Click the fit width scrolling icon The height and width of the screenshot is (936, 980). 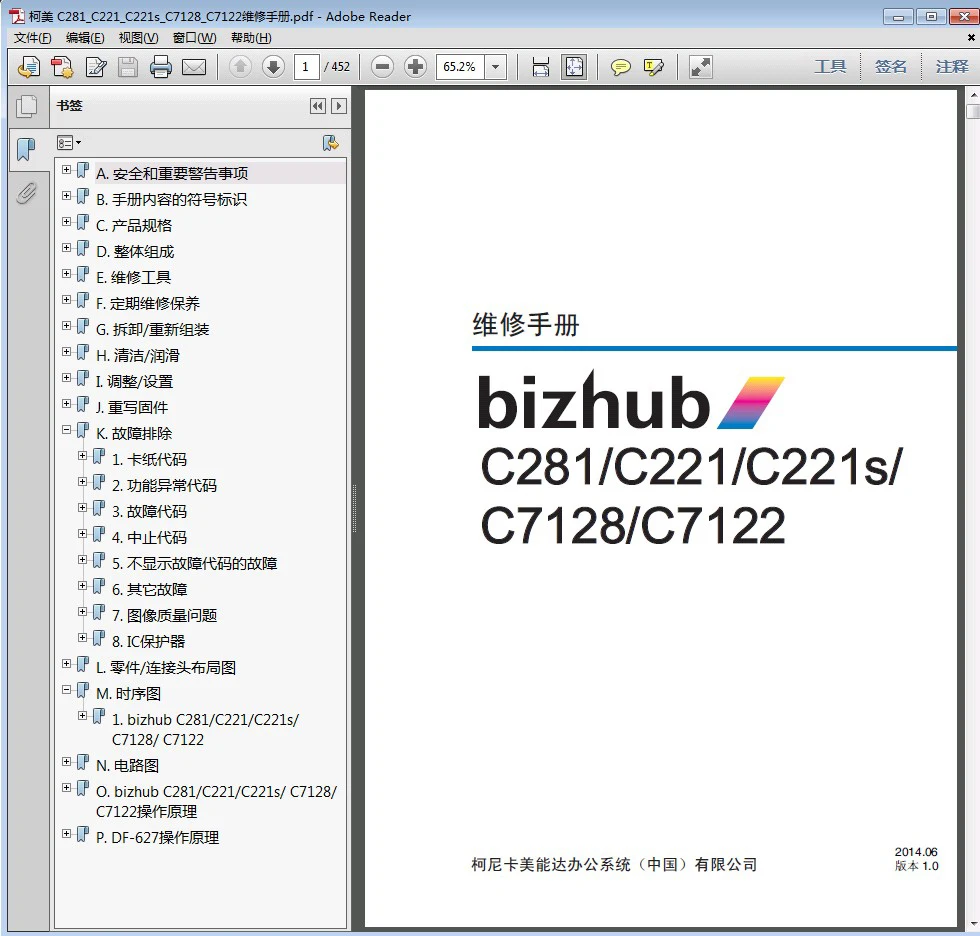click(x=541, y=66)
